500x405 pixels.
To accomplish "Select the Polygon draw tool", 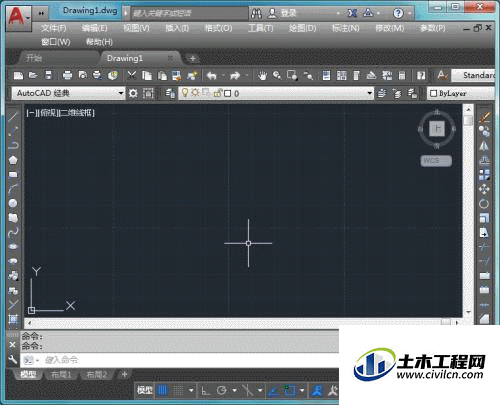I will 13,160.
